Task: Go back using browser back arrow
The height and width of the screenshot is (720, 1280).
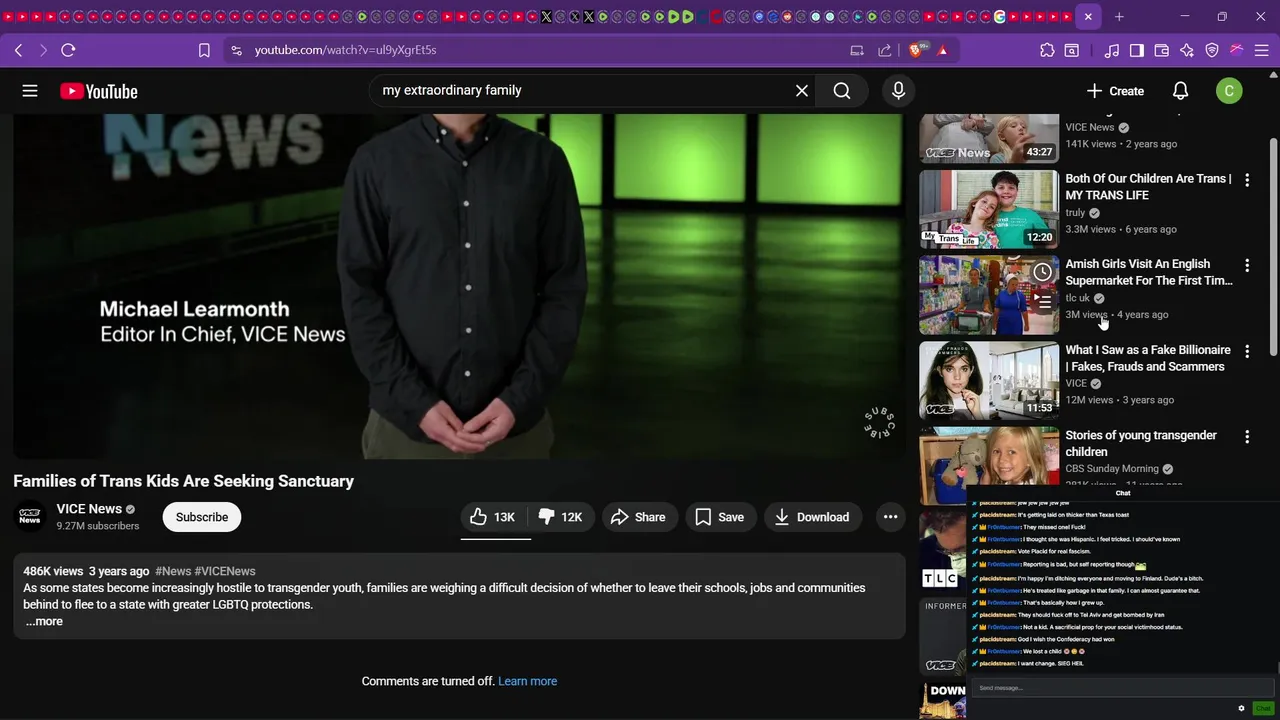Action: [x=18, y=50]
